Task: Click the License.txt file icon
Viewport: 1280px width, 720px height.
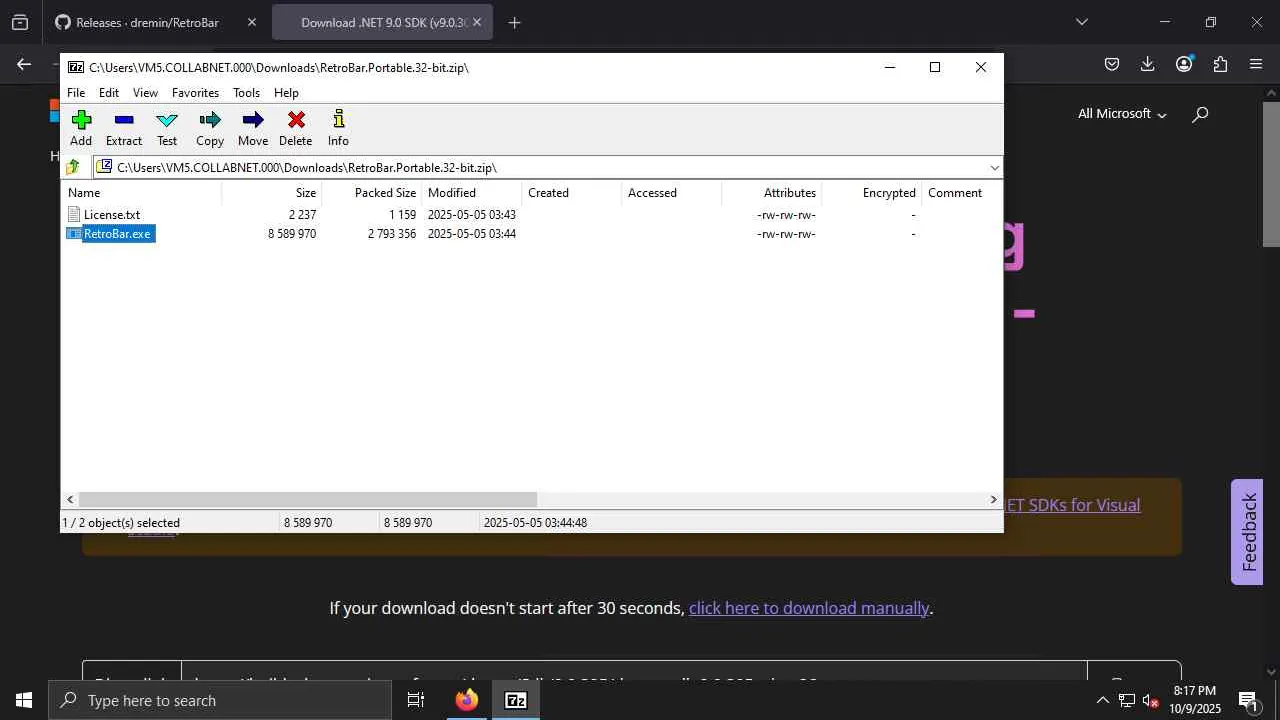Action: click(74, 214)
